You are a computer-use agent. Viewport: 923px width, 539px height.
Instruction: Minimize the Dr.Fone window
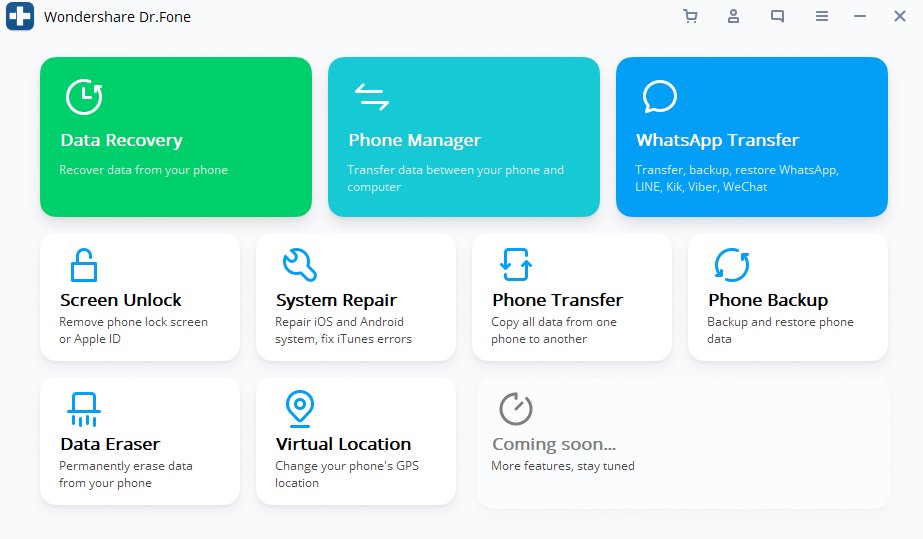[x=860, y=16]
